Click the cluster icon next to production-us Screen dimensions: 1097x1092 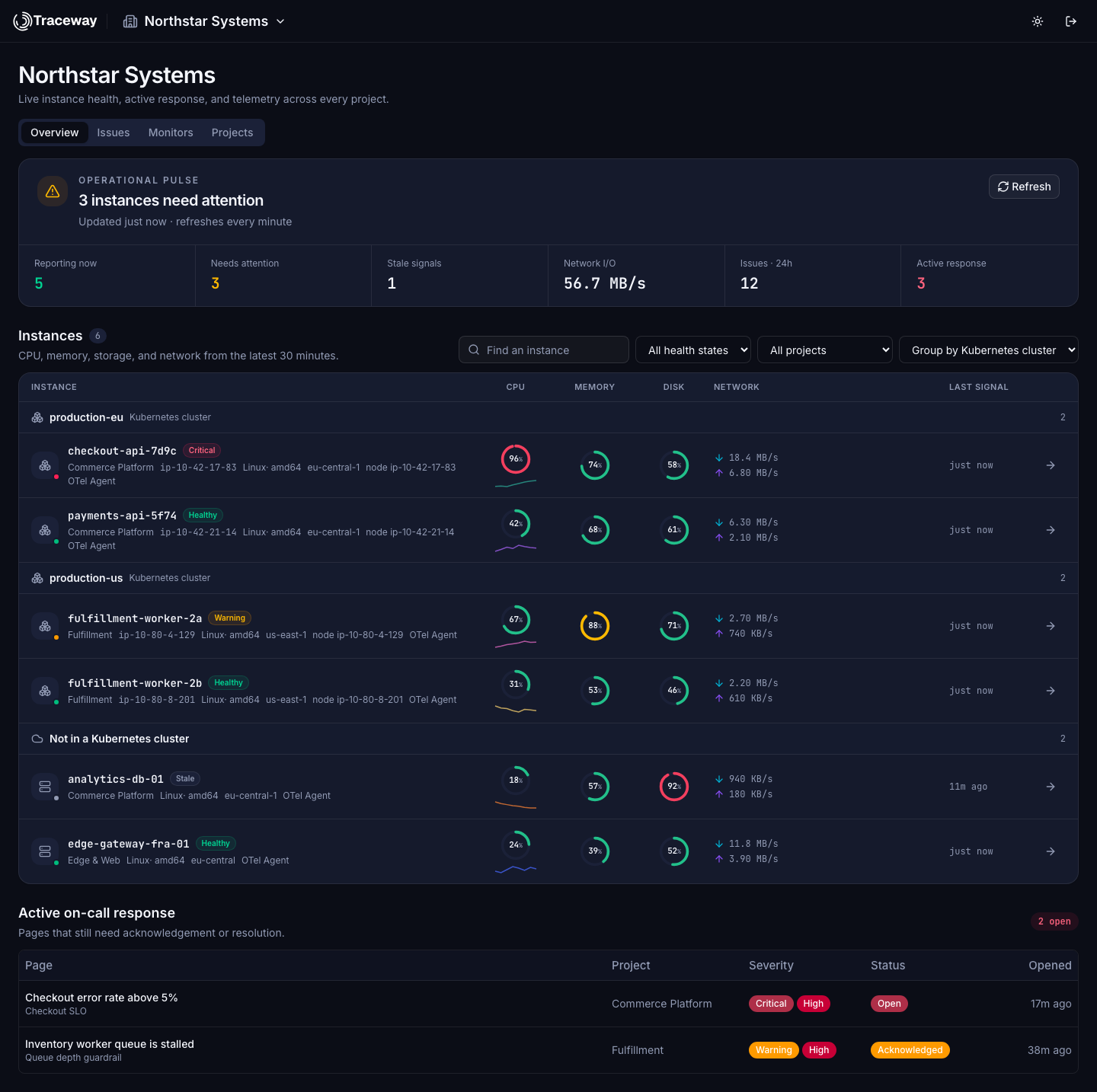37,578
